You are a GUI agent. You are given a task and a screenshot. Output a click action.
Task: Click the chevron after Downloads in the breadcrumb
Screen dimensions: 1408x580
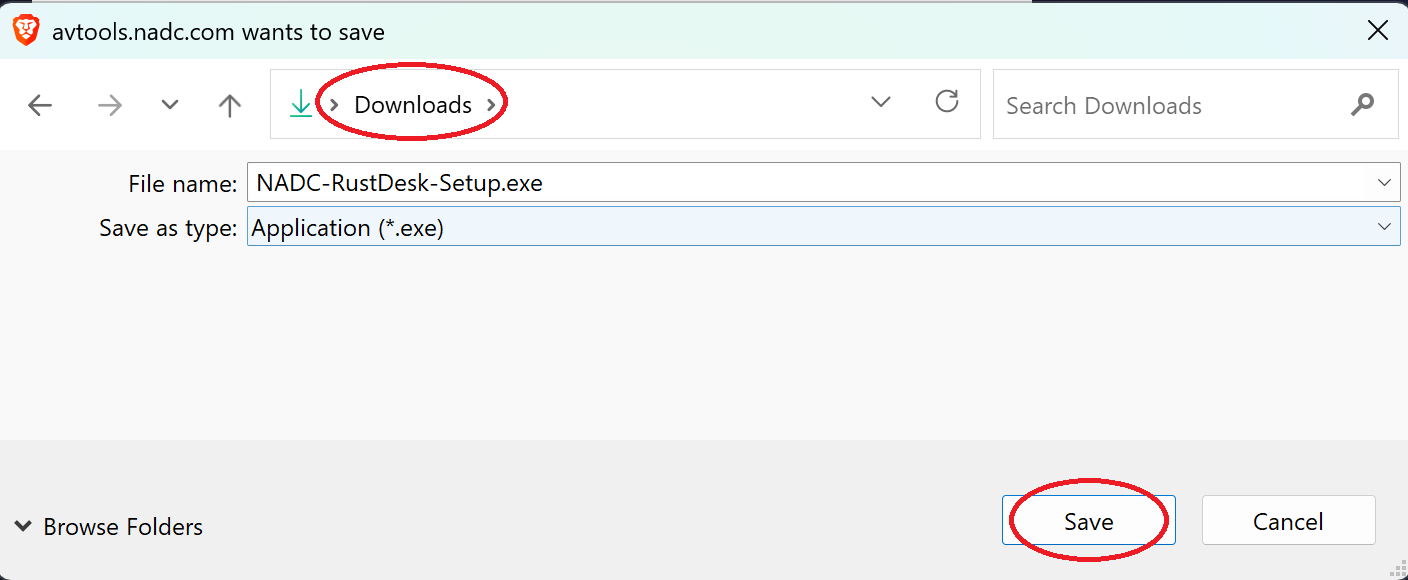(490, 104)
